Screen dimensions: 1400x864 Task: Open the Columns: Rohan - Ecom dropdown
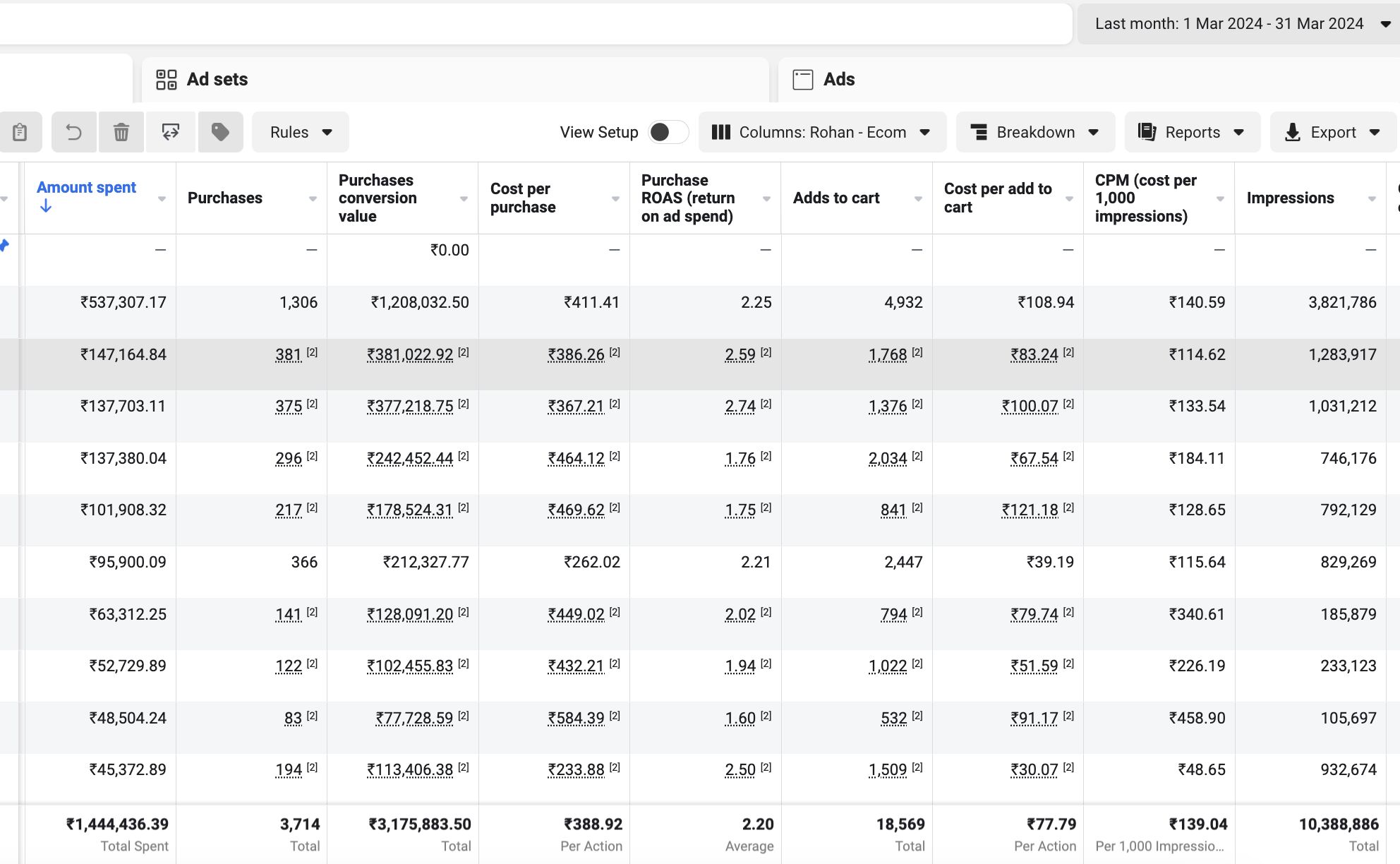[x=822, y=132]
